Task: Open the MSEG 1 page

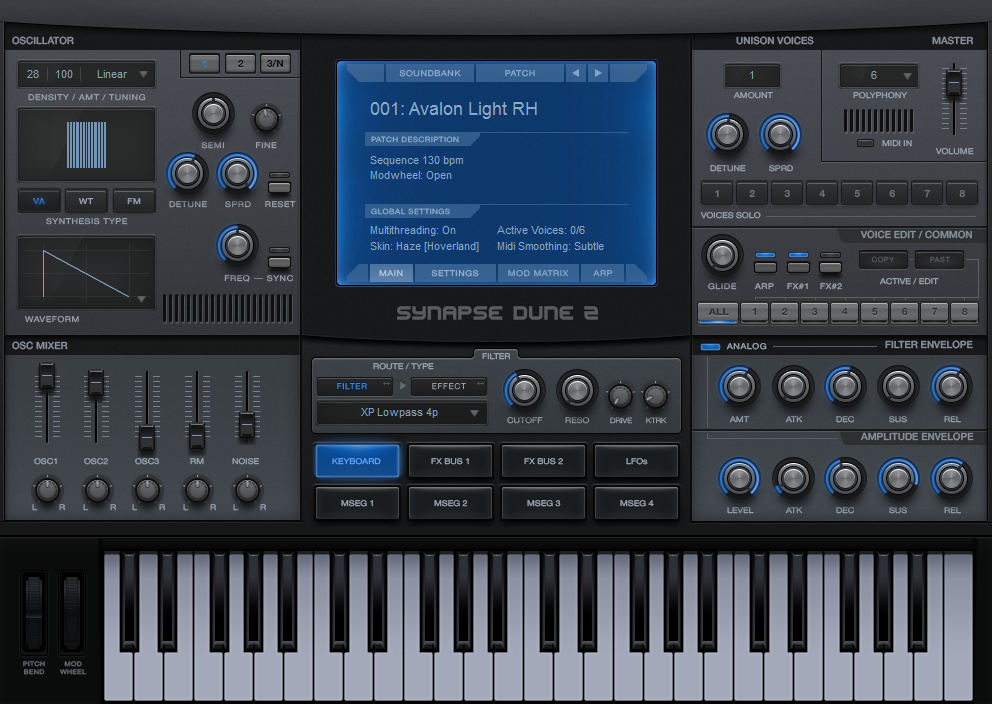Action: pos(357,503)
